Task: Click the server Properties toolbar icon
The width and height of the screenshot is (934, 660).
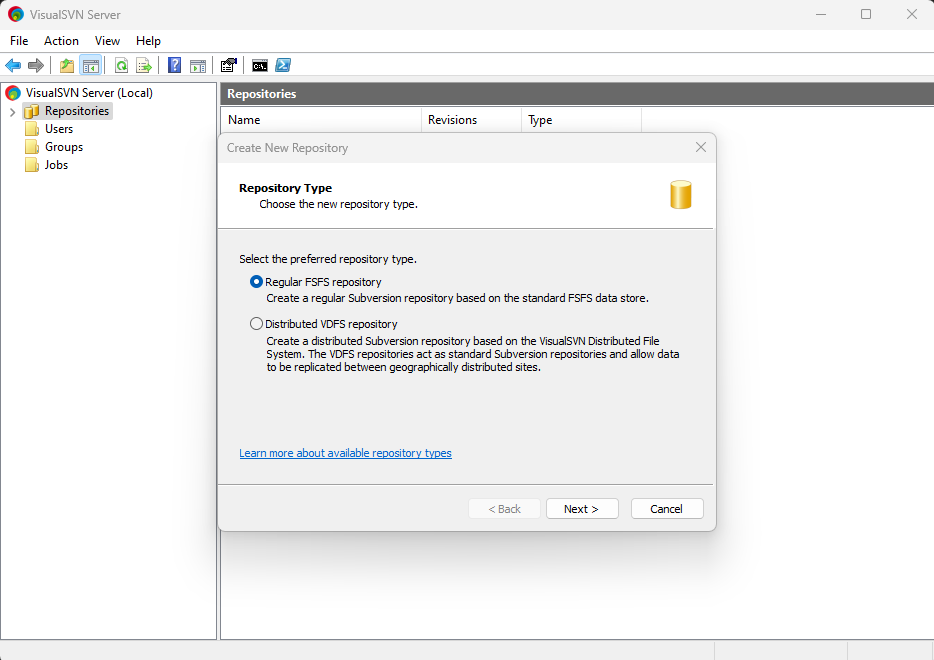Action: (229, 66)
